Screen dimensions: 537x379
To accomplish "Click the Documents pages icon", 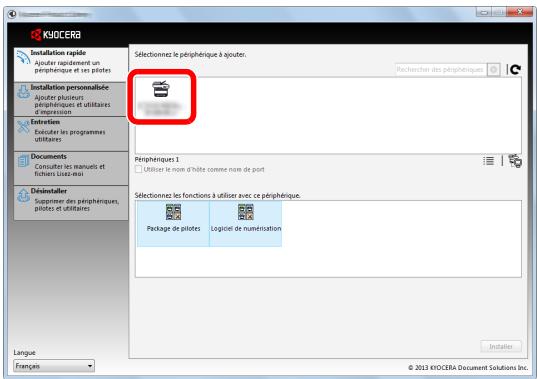I will 23,161.
